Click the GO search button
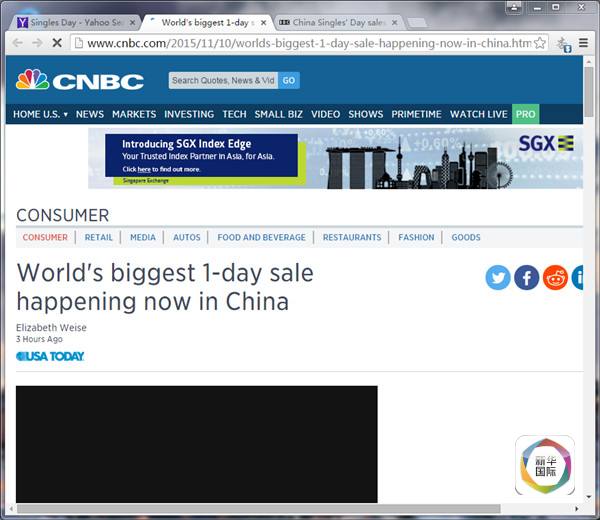The image size is (600, 520). [289, 80]
